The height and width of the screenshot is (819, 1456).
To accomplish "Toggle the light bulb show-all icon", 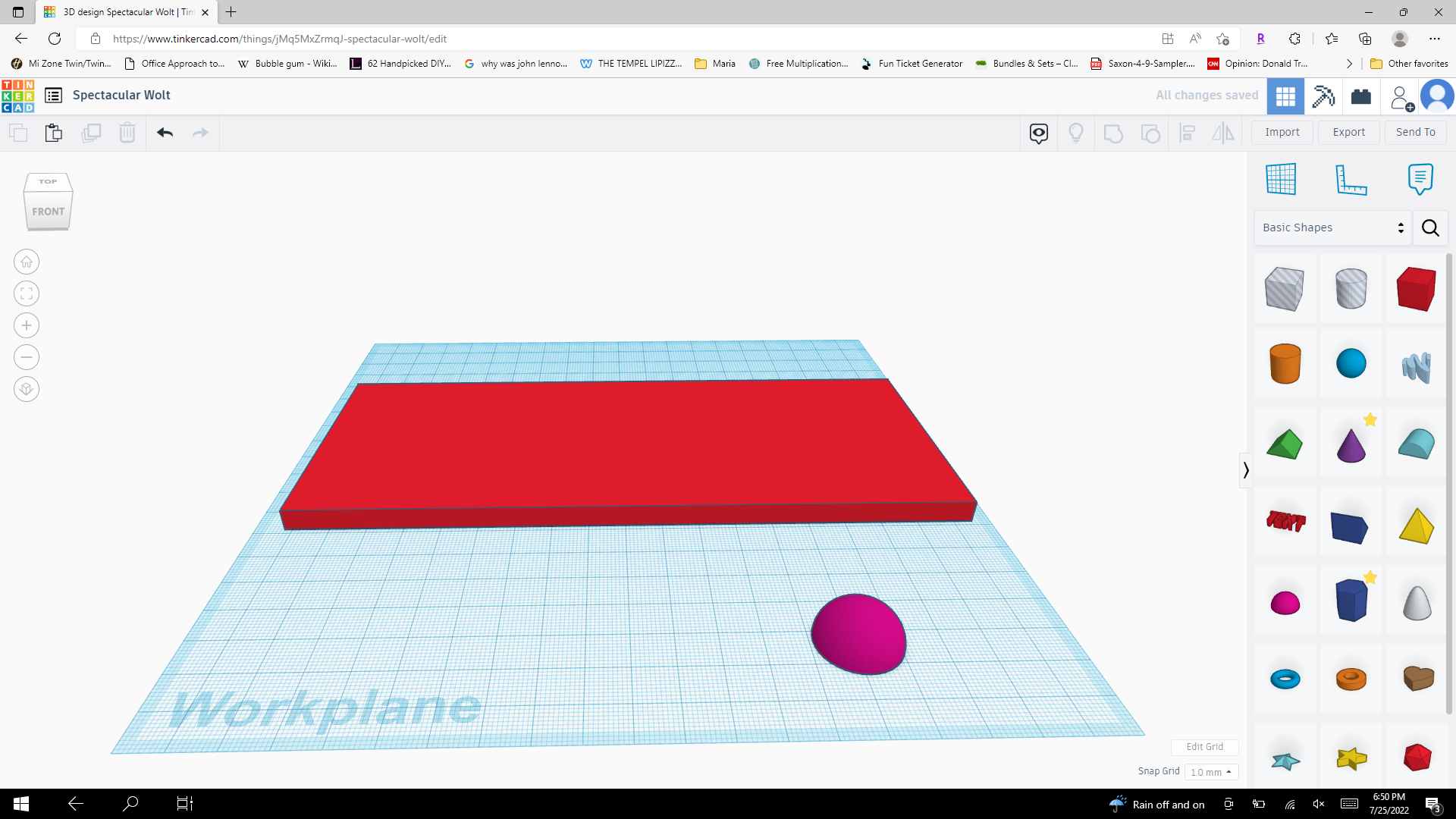I will pyautogui.click(x=1076, y=133).
